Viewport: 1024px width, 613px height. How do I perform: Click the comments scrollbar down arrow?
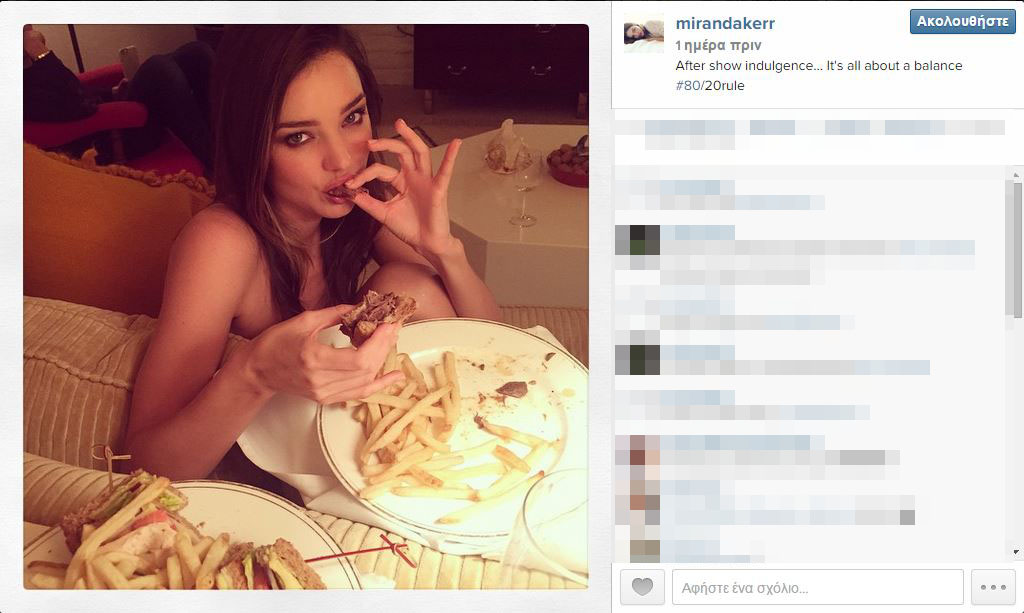pyautogui.click(x=1016, y=553)
